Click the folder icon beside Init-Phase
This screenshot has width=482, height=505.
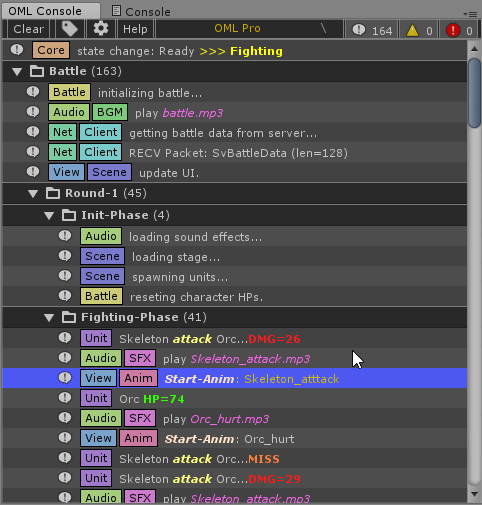pyautogui.click(x=69, y=215)
